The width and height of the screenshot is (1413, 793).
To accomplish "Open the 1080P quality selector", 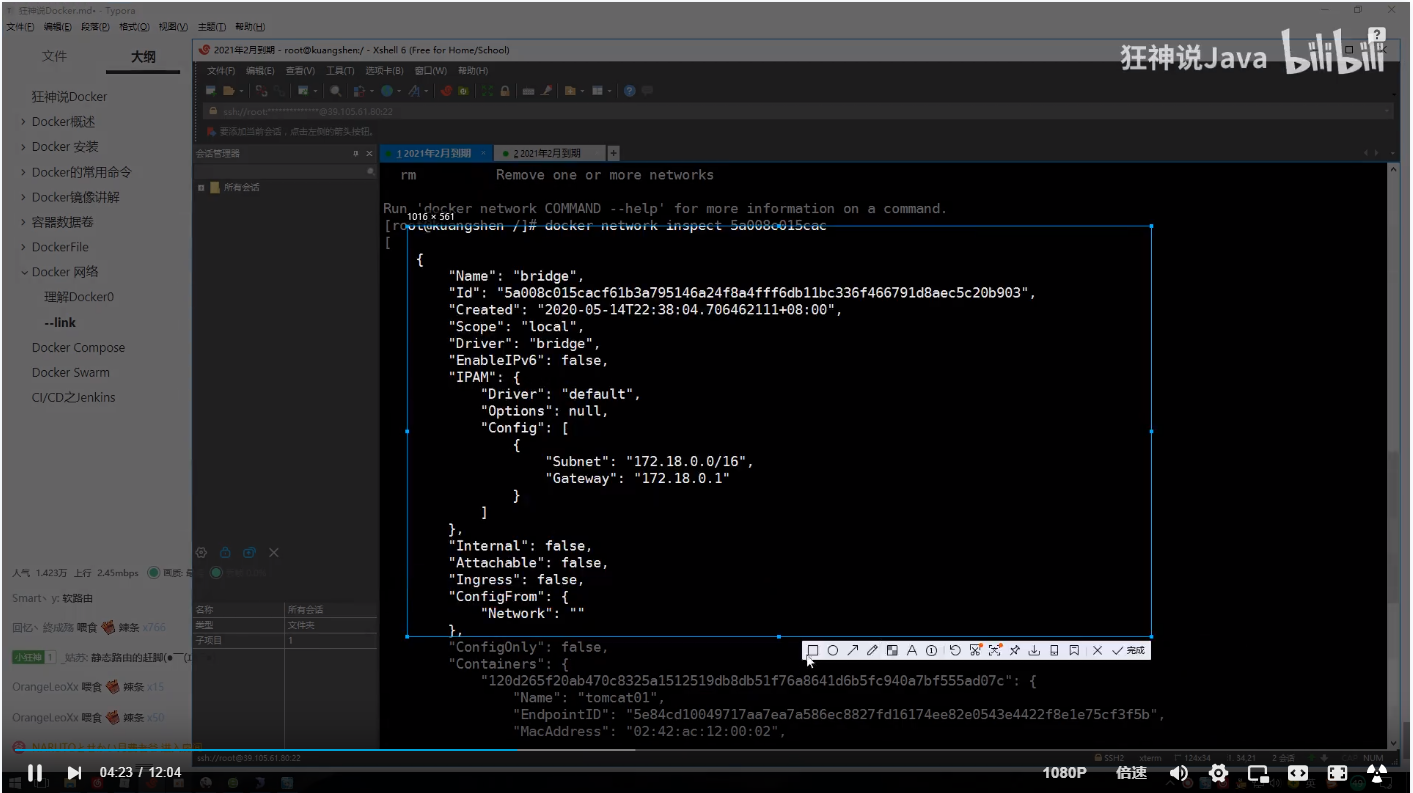I will [x=1064, y=772].
